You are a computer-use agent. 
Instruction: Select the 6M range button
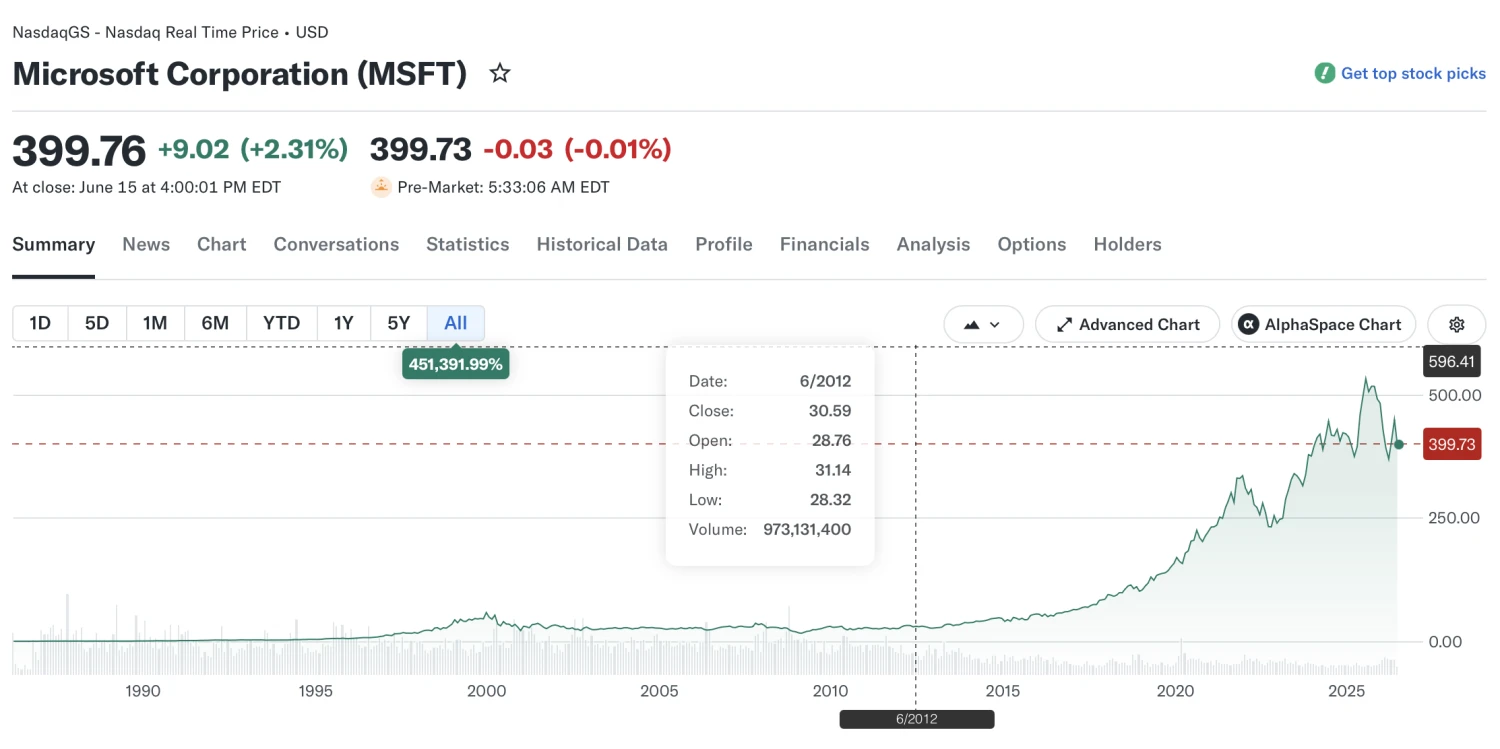pos(215,323)
